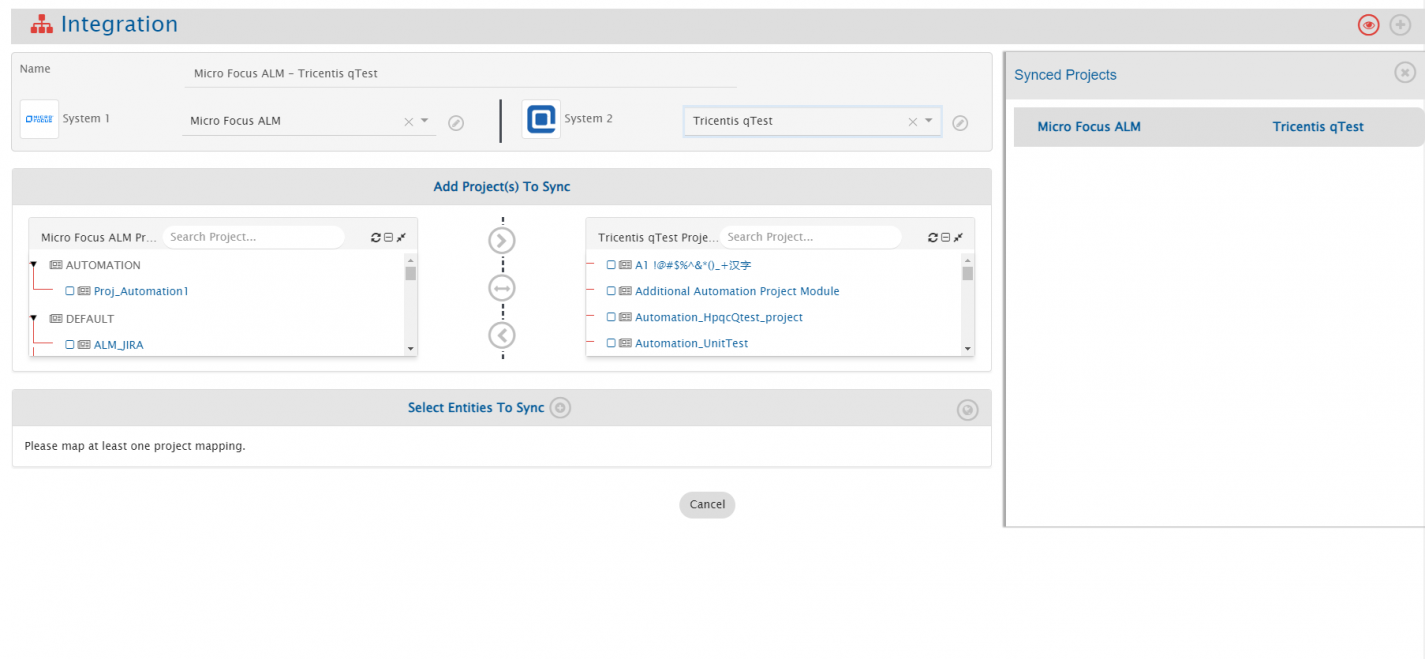Open the Tricentis qTest system dropdown
Screen dimensions: 1425x659
928,121
